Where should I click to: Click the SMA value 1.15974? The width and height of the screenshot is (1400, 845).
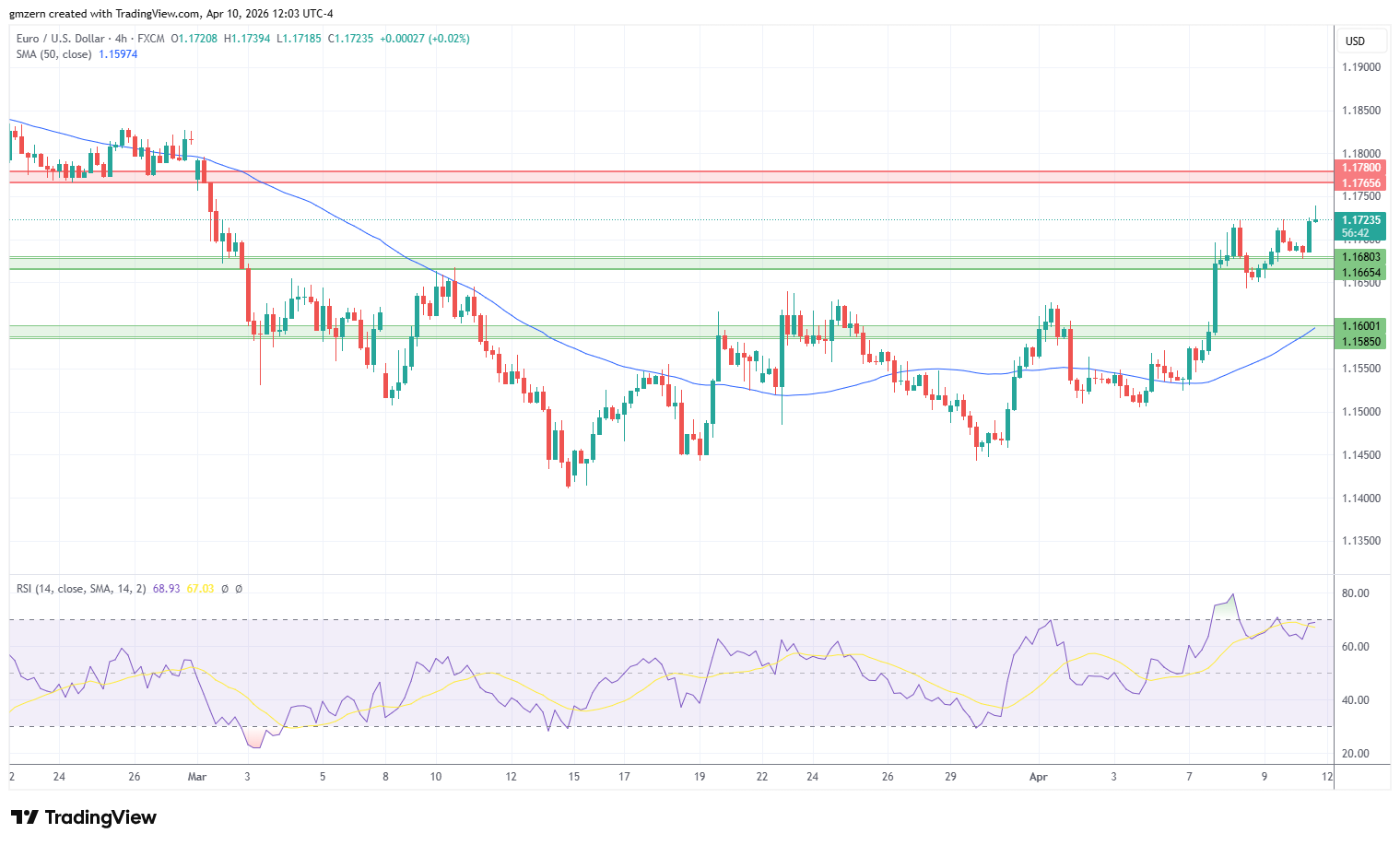[x=118, y=54]
